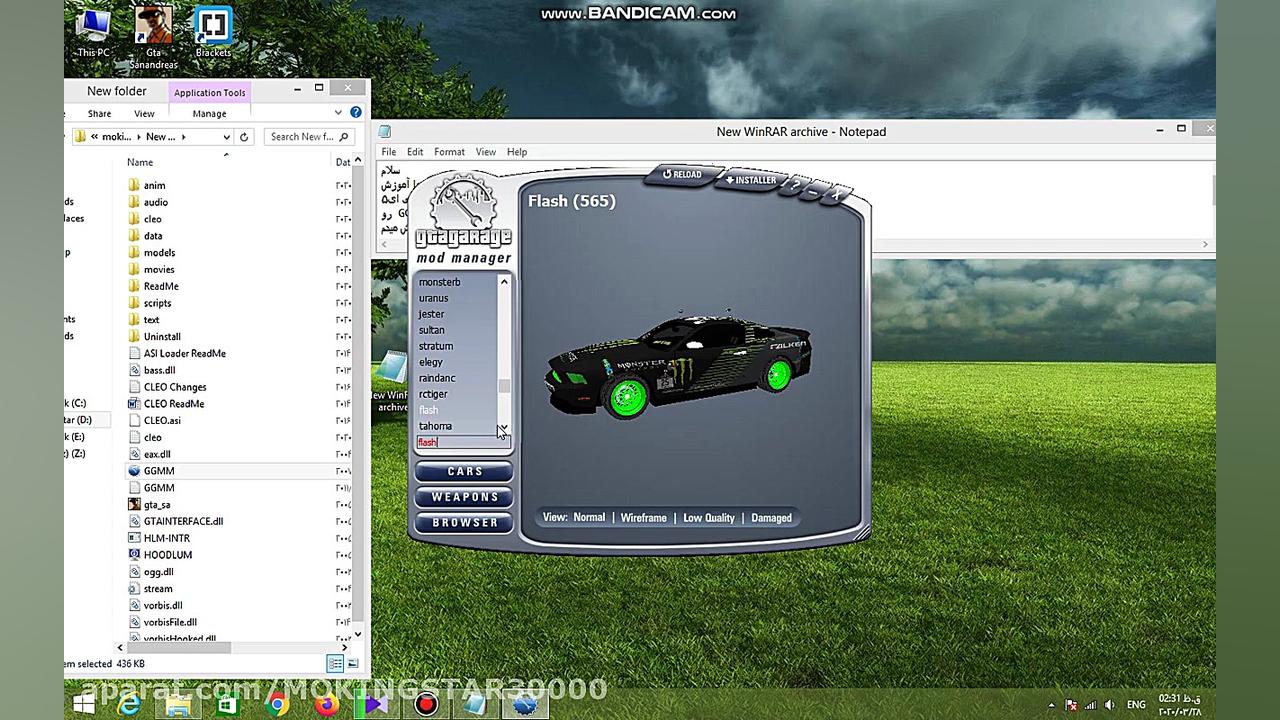
Task: Click the Reload button in mod manager
Action: [x=683, y=175]
